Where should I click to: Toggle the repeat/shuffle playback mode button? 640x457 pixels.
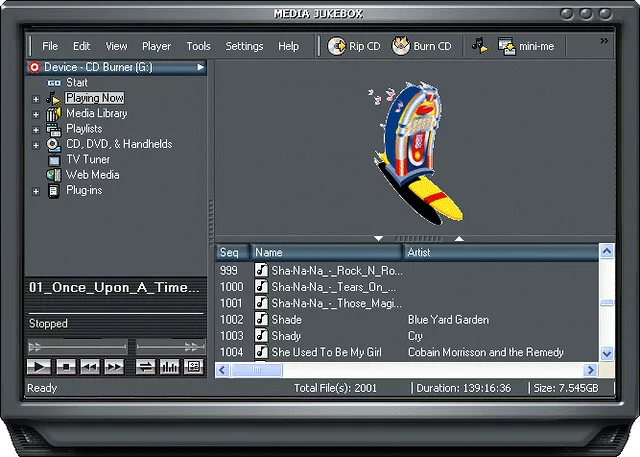pos(146,367)
